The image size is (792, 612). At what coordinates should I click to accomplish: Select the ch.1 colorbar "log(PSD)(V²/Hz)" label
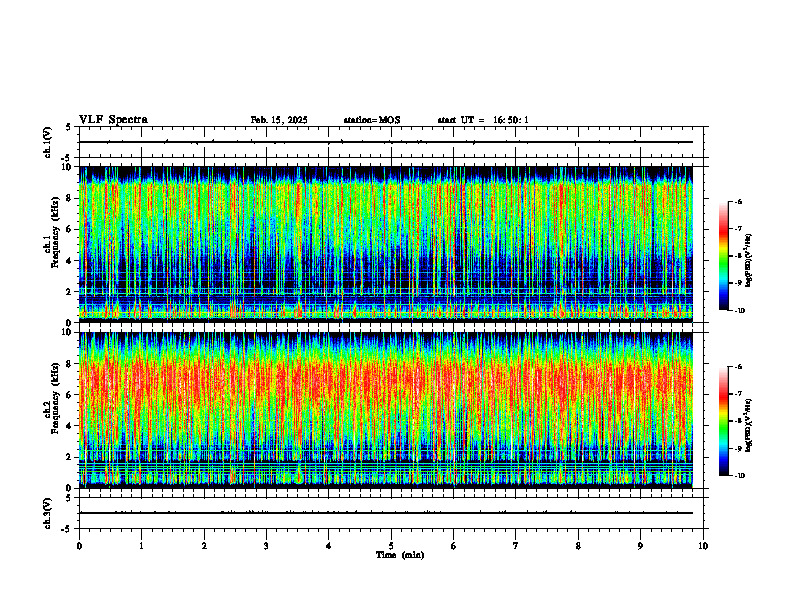coord(749,260)
